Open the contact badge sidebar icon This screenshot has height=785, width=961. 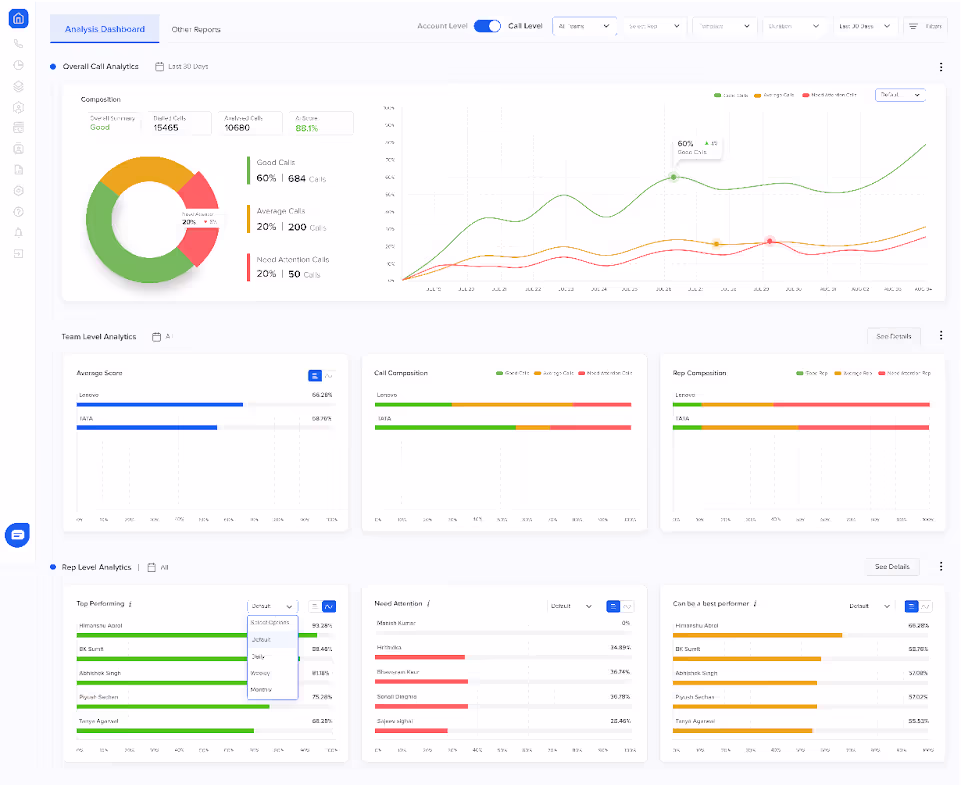[x=18, y=149]
